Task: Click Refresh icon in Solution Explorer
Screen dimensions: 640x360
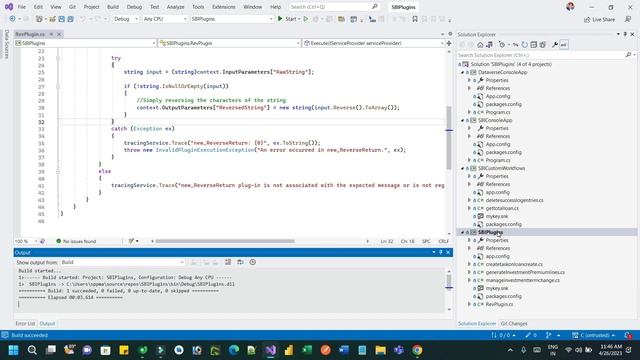Action: point(524,45)
